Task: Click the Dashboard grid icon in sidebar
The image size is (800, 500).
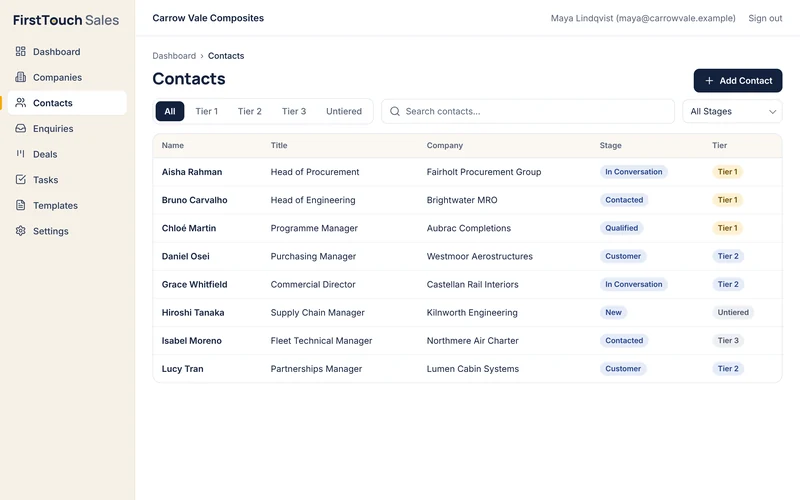Action: click(x=20, y=52)
